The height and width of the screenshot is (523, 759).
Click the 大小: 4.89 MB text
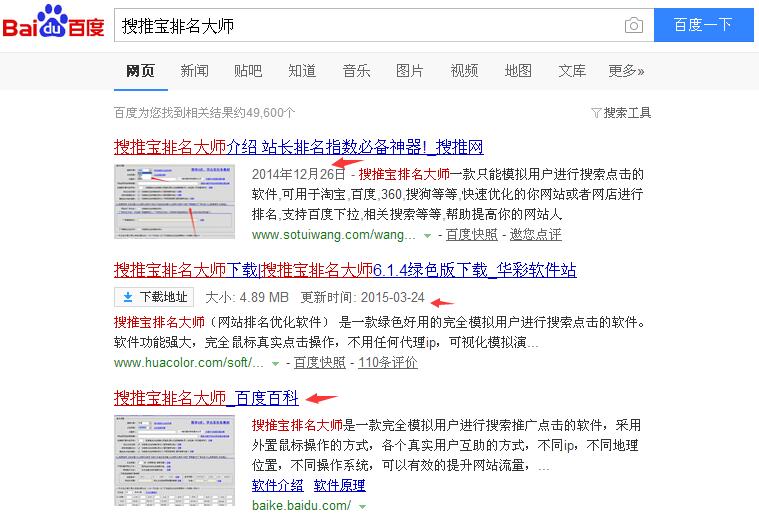point(247,297)
